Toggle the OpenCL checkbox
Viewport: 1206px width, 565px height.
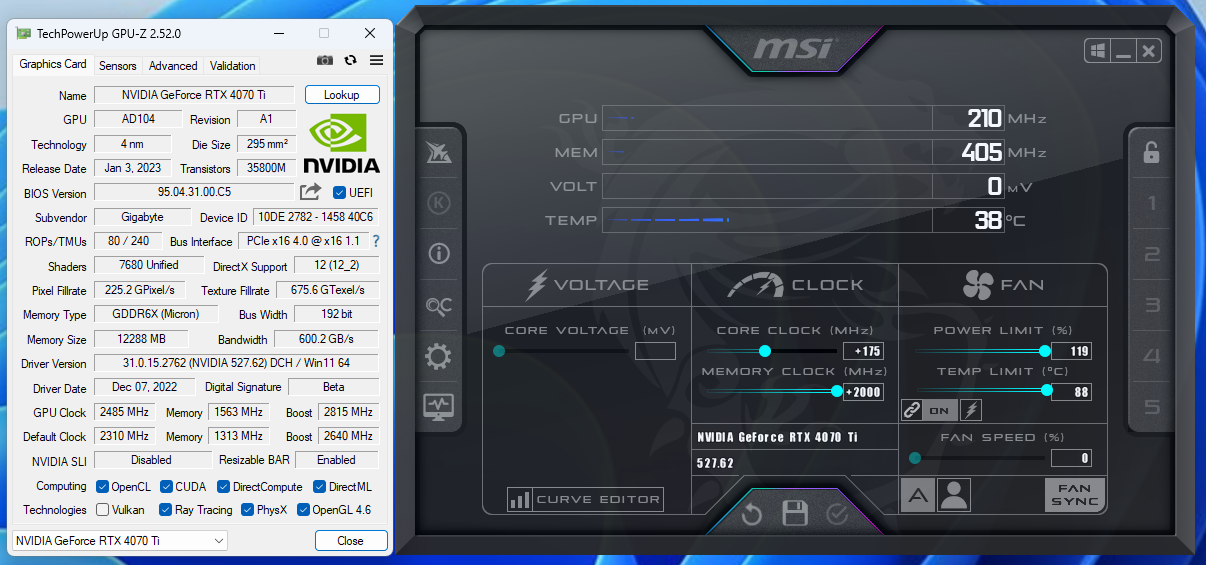tap(102, 487)
